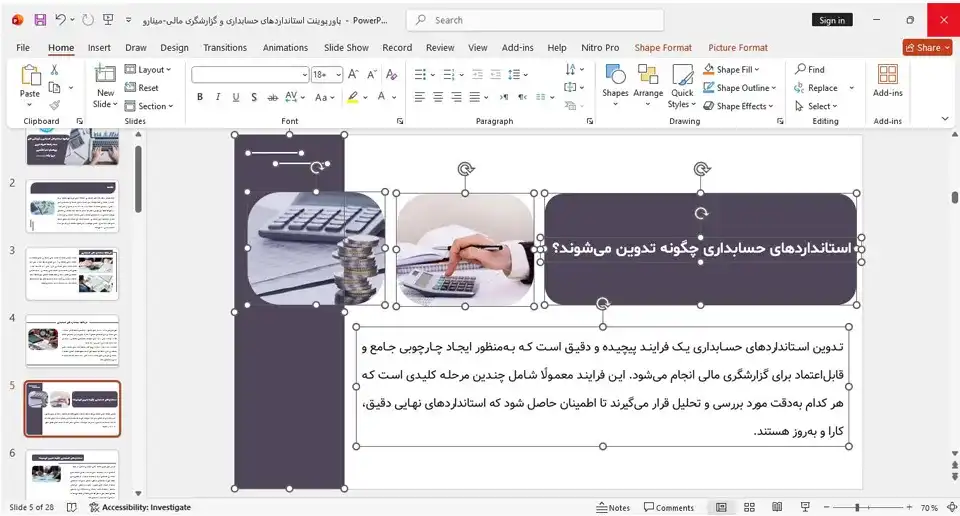Switch to Slide Sorter view
The image size is (960, 516).
(749, 507)
